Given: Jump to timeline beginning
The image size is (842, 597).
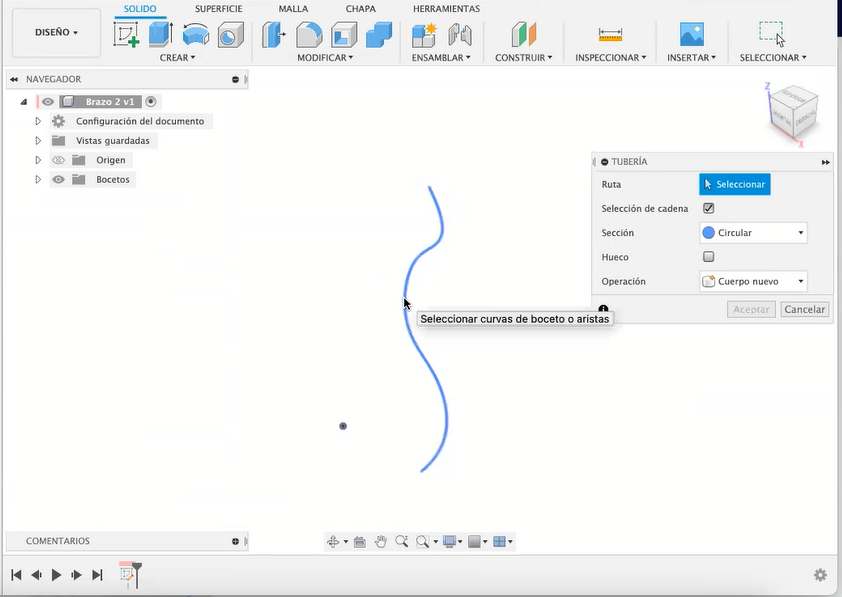Looking at the screenshot, I should point(16,575).
